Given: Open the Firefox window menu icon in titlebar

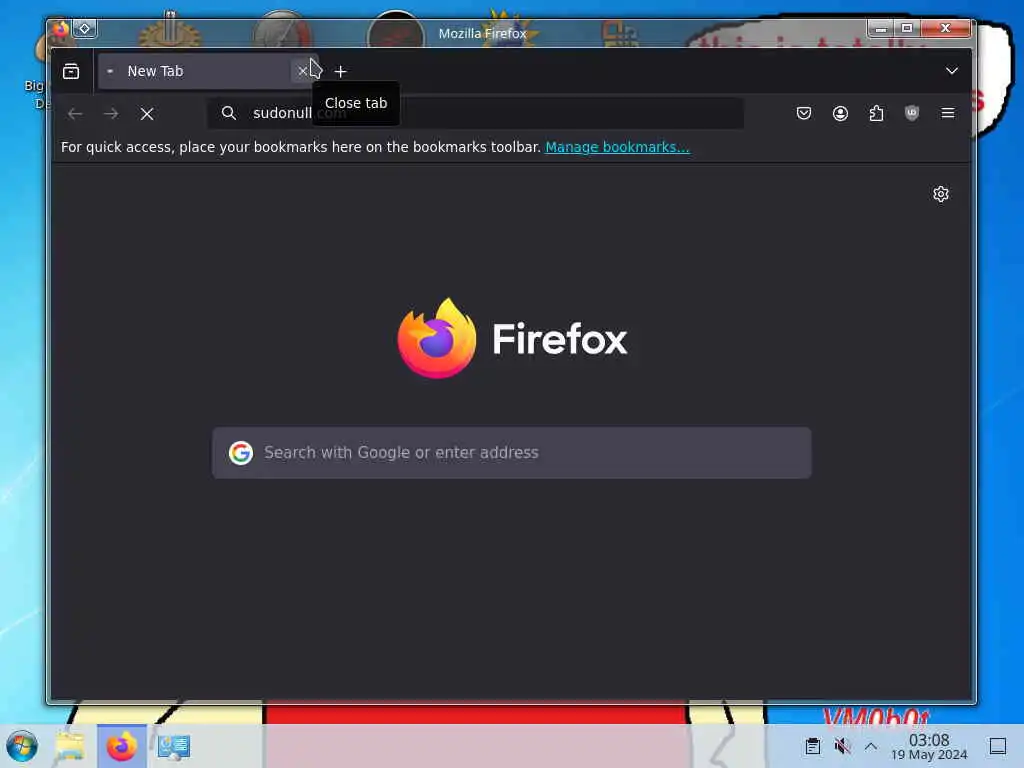Looking at the screenshot, I should 61,29.
